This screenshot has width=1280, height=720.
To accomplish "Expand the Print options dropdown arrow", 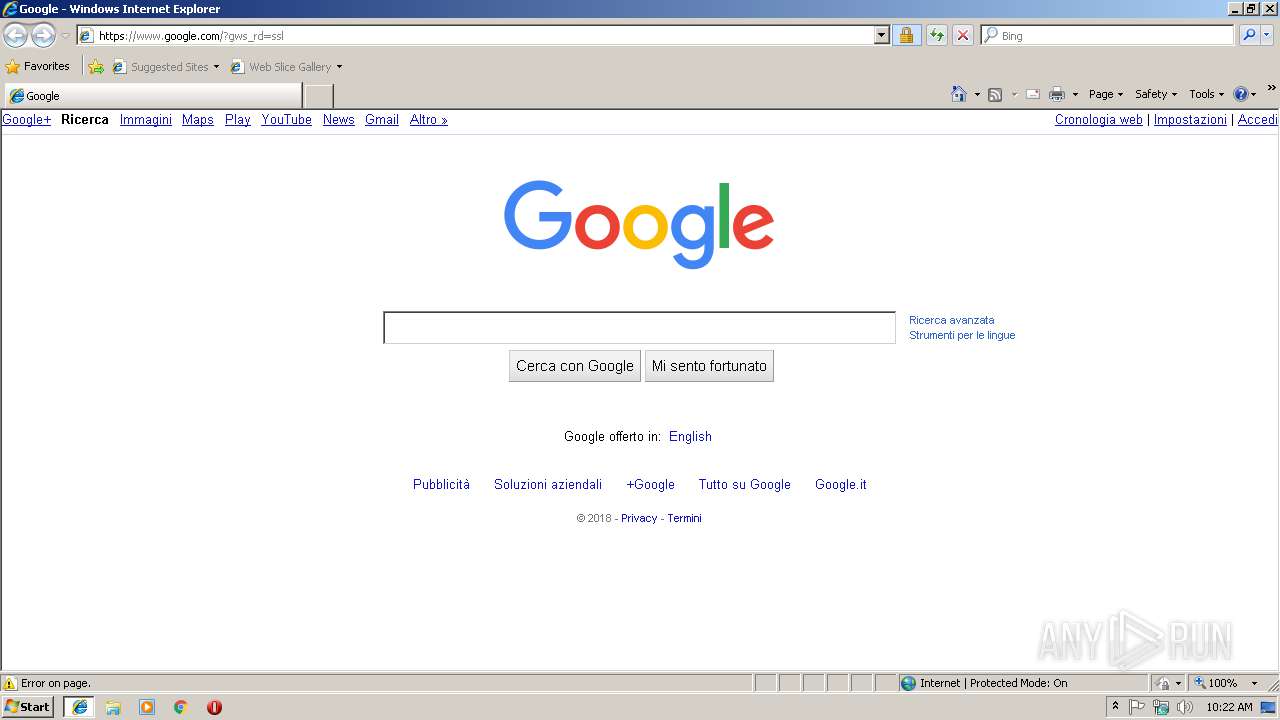I will pyautogui.click(x=1075, y=95).
